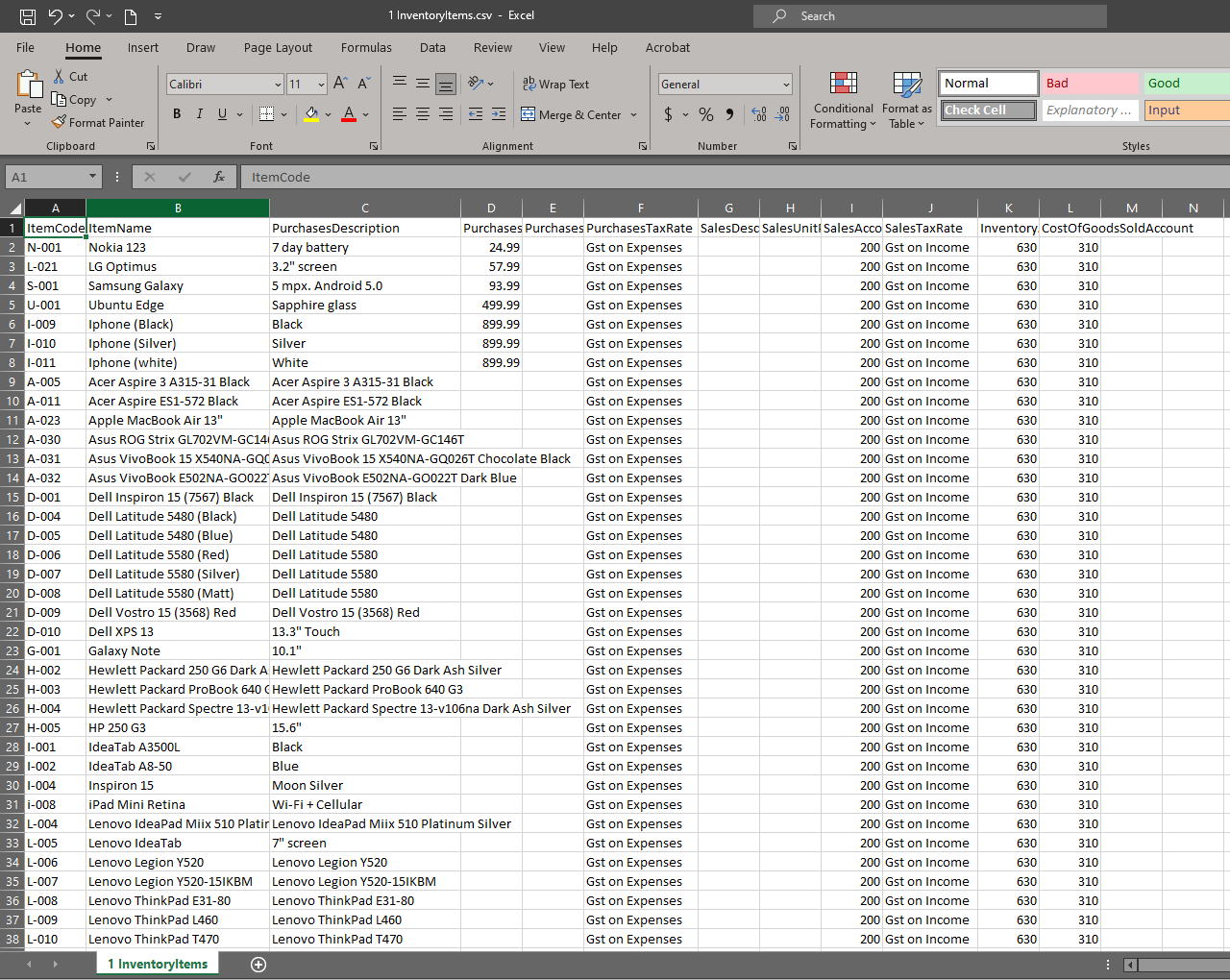The image size is (1230, 980).
Task: Activate the Format Painter
Action: [98, 122]
